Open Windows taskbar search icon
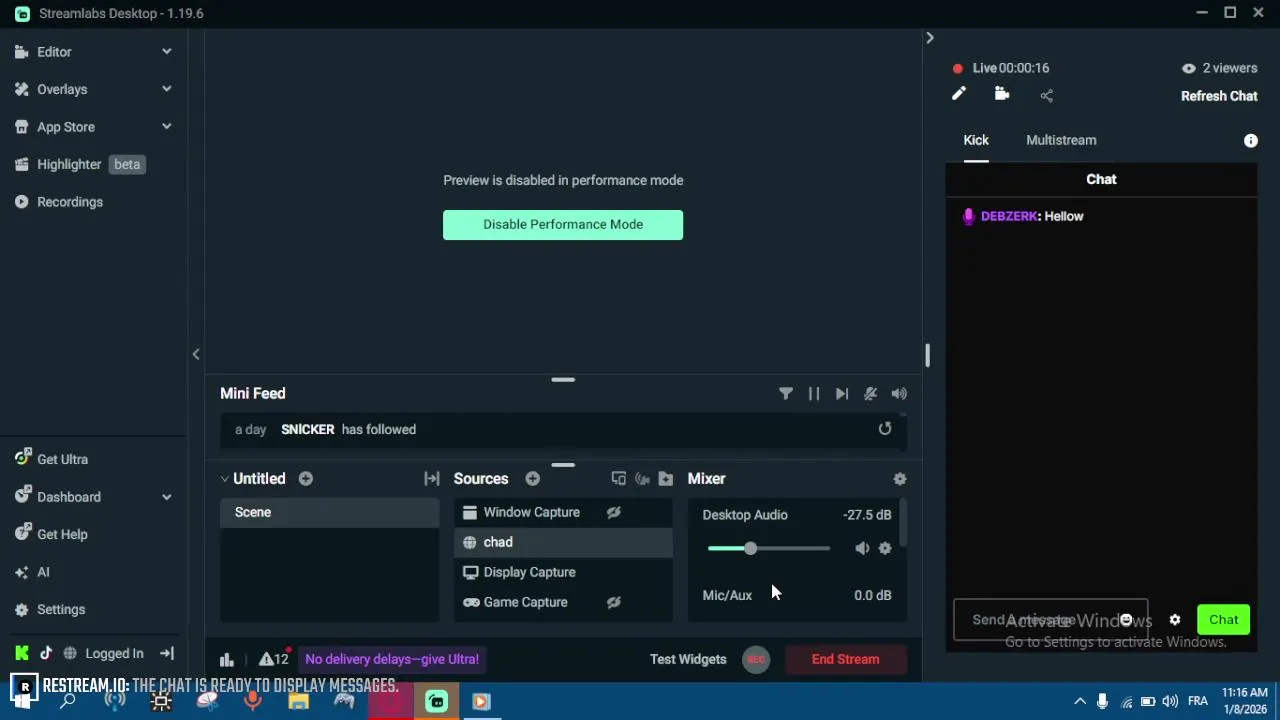The image size is (1280, 720). pyautogui.click(x=68, y=701)
